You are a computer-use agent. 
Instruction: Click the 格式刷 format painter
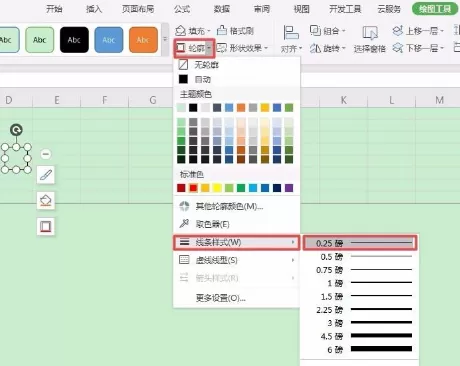235,31
